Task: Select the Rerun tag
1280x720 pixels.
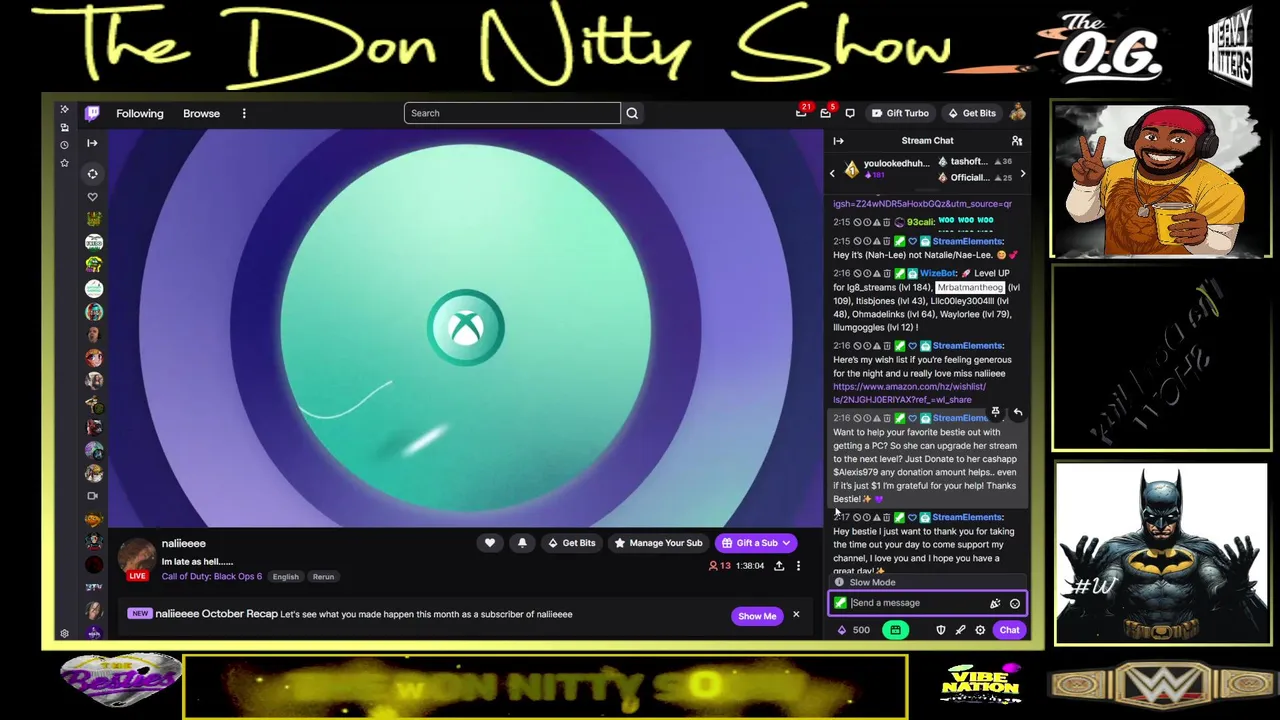Action: tap(323, 576)
